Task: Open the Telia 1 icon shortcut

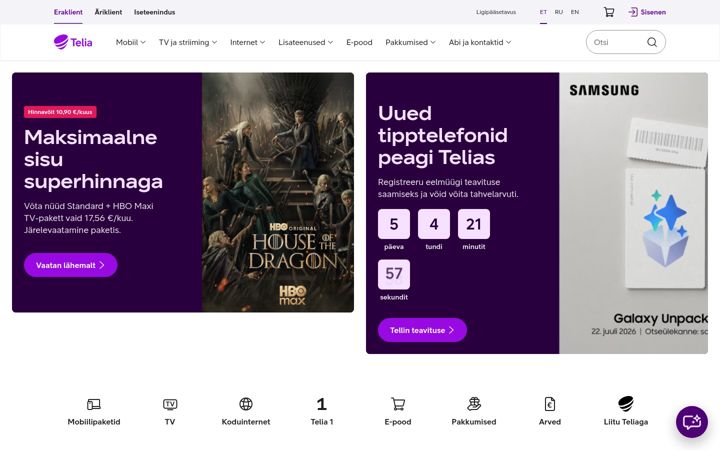Action: pyautogui.click(x=321, y=404)
